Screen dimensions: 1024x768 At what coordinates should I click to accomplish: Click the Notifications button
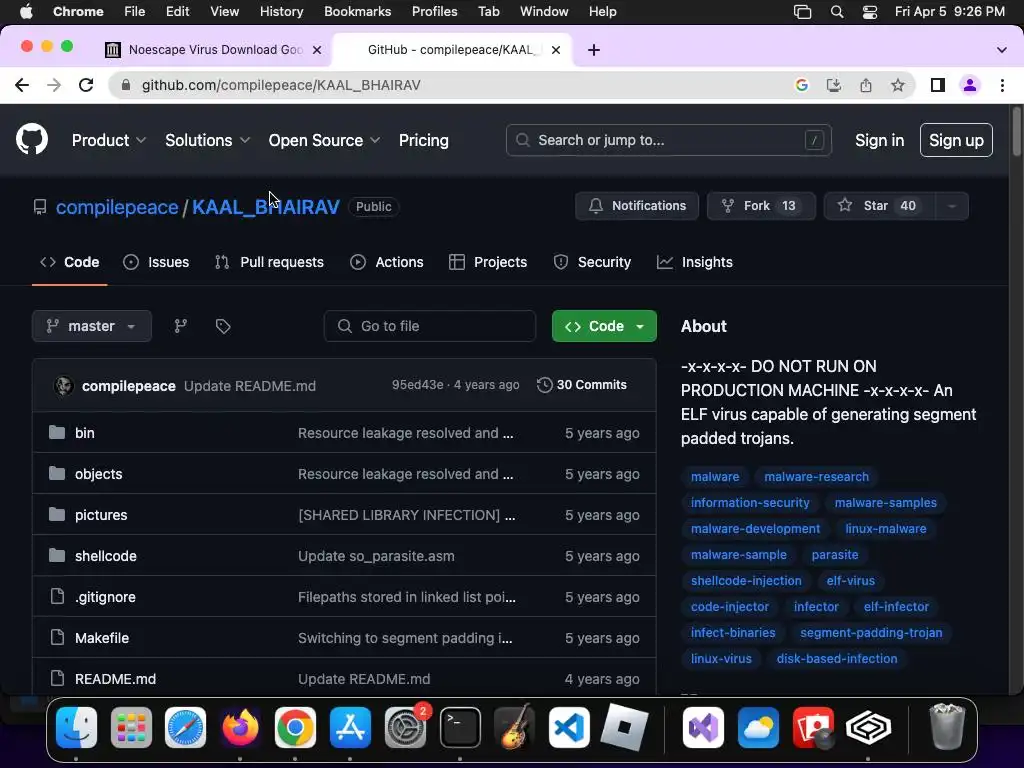[x=637, y=206]
